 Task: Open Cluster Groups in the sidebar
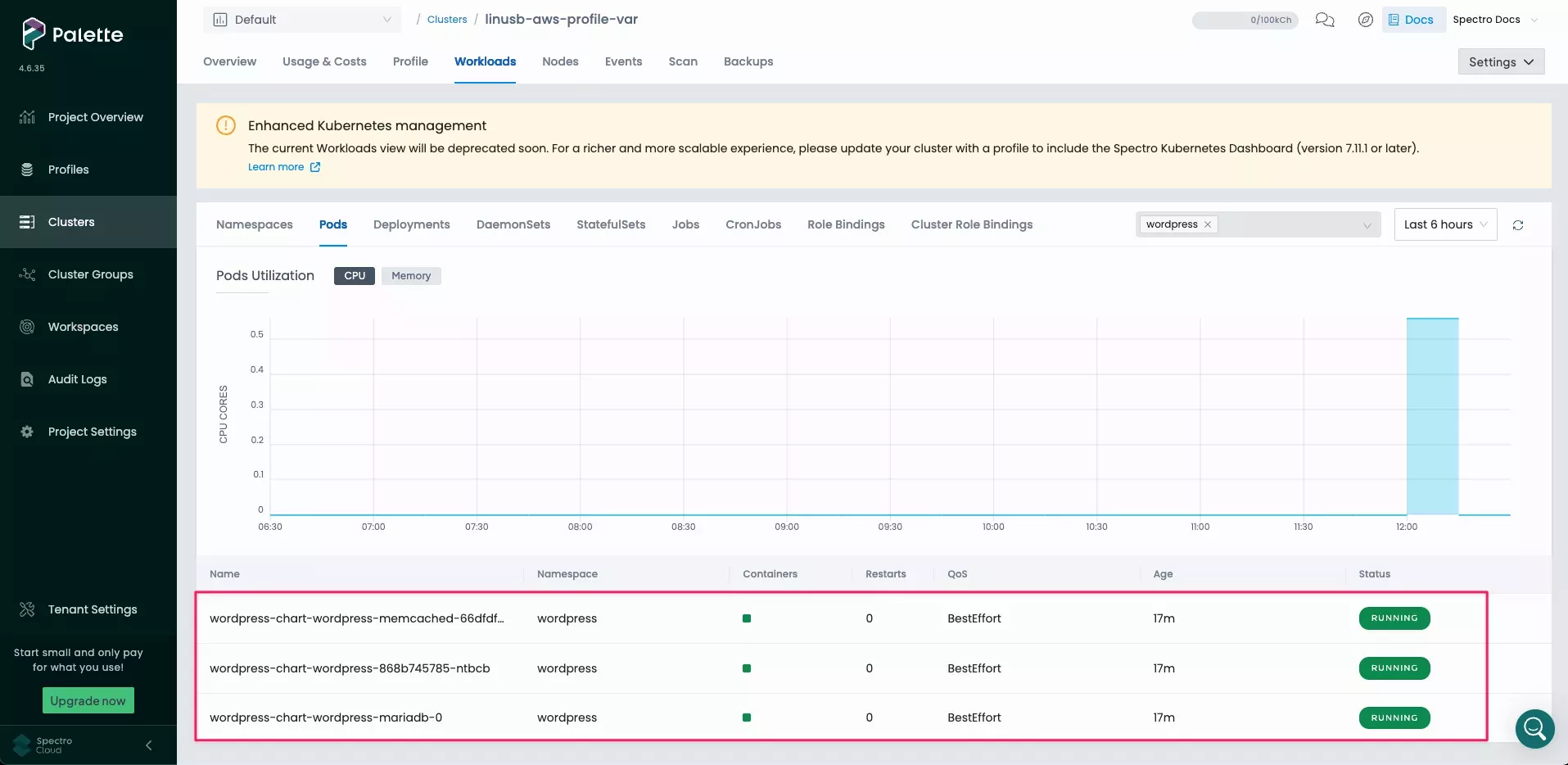pos(90,274)
